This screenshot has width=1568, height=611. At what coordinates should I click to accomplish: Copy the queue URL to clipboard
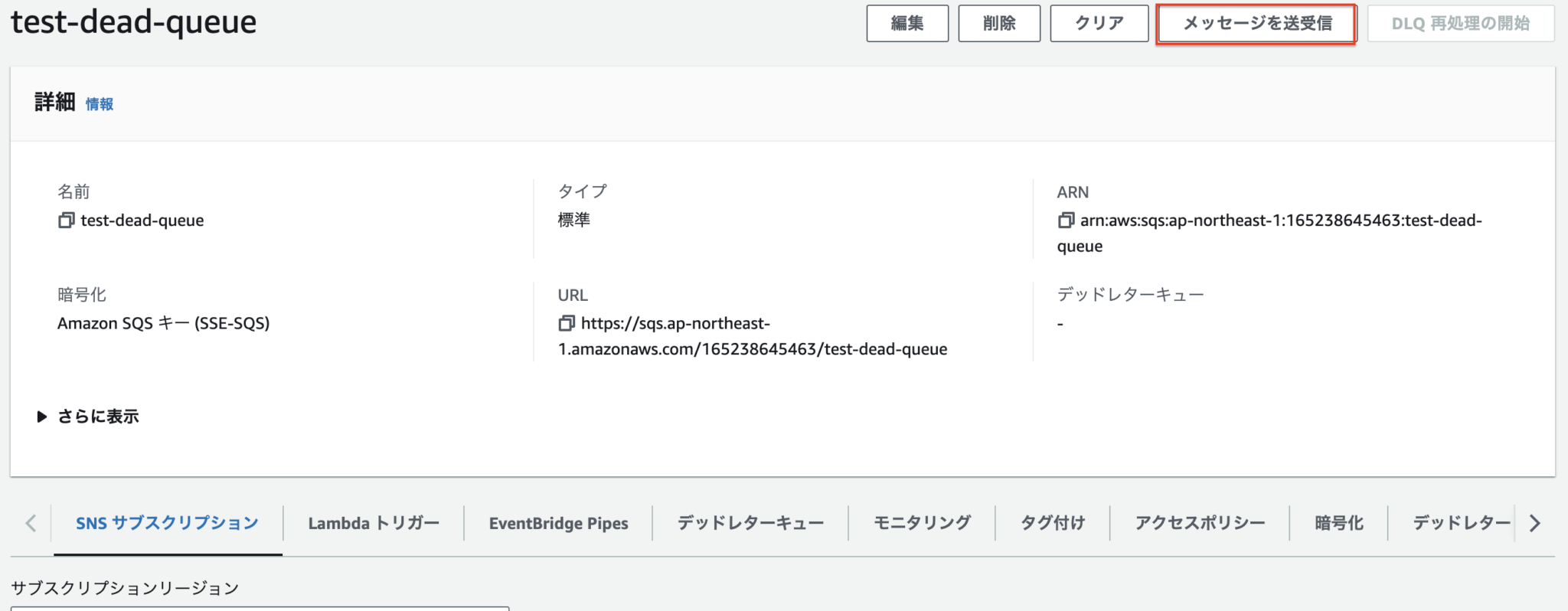pyautogui.click(x=567, y=323)
